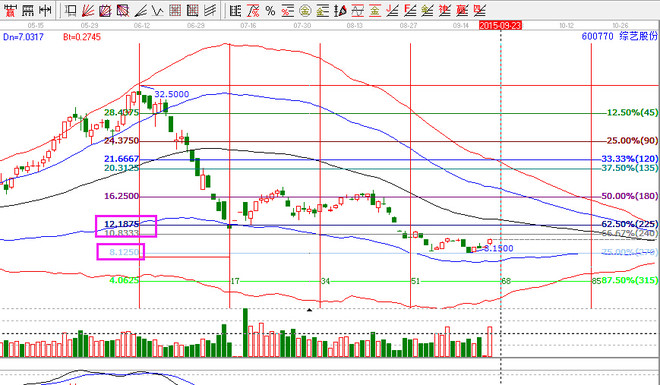Select the 50.00%(180) retracement level label

click(x=630, y=196)
